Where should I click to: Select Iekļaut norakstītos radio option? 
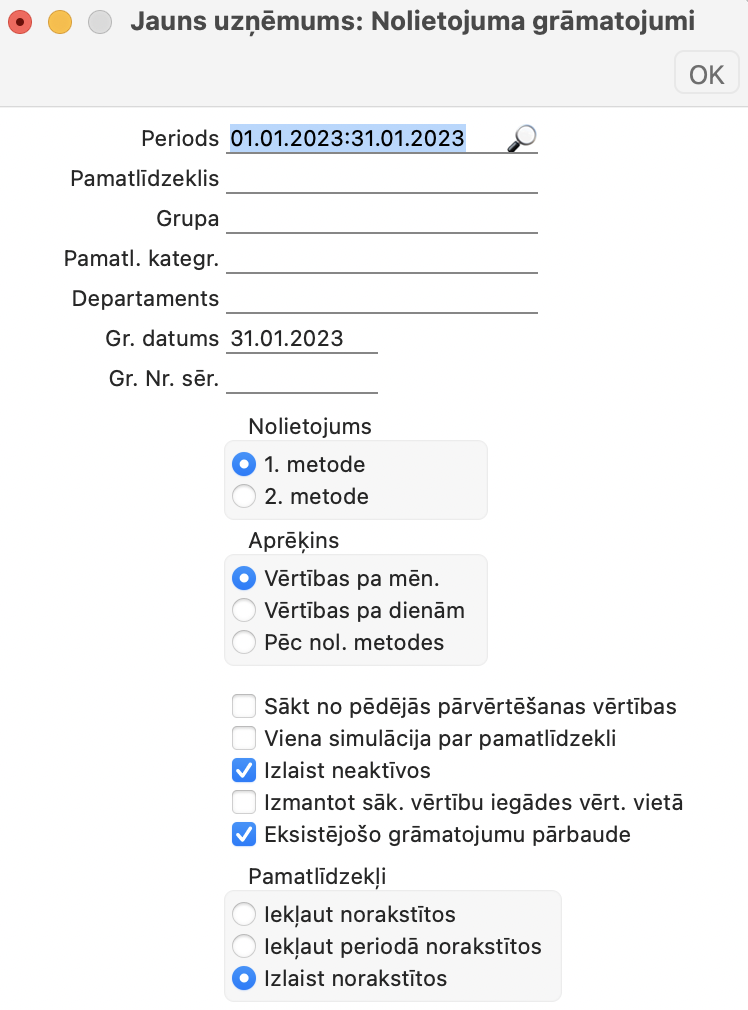coord(243,914)
